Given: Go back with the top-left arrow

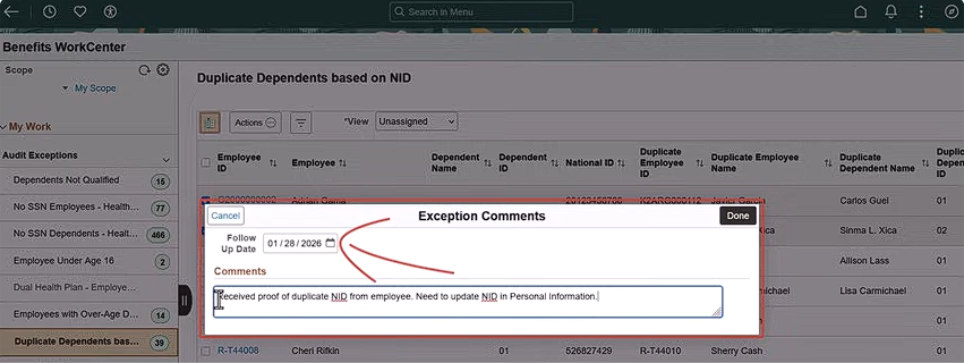Looking at the screenshot, I should coord(11,12).
